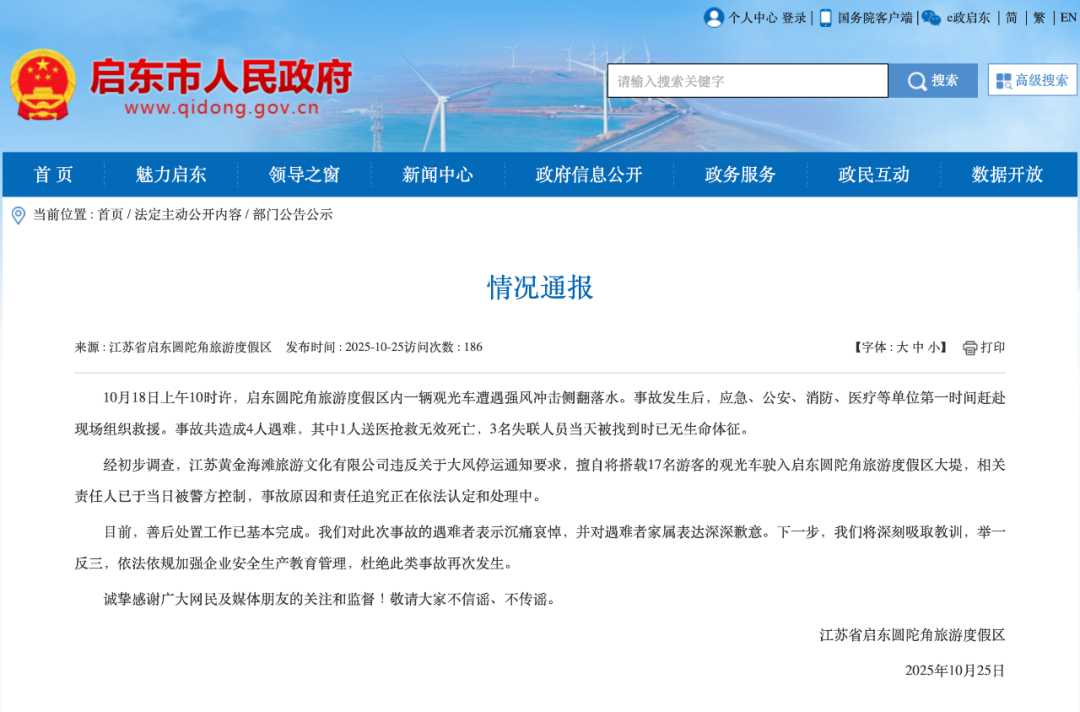Open 部门公告公示 breadcrumb link
Image resolution: width=1080 pixels, height=712 pixels.
pyautogui.click(x=292, y=215)
